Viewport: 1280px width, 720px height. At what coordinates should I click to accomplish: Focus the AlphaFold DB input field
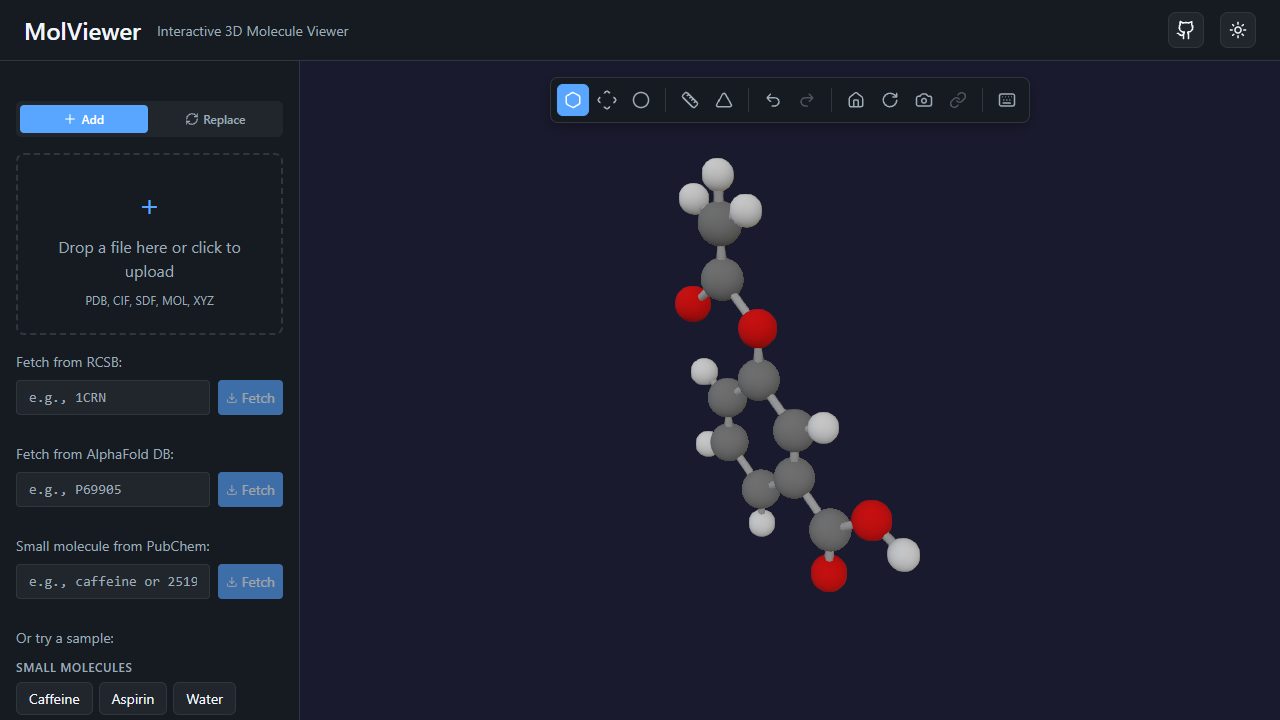113,489
